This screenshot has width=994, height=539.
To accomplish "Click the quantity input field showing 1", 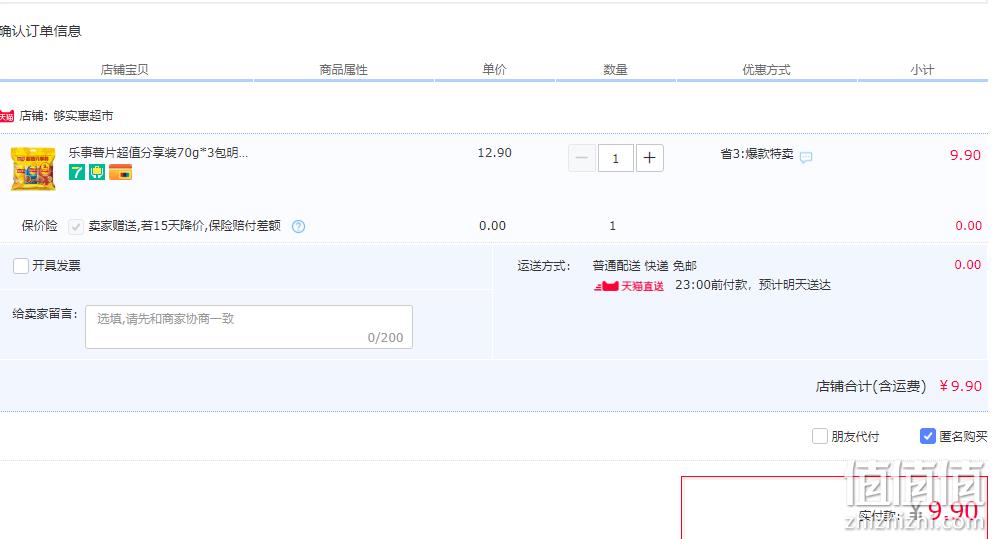I will coord(615,158).
